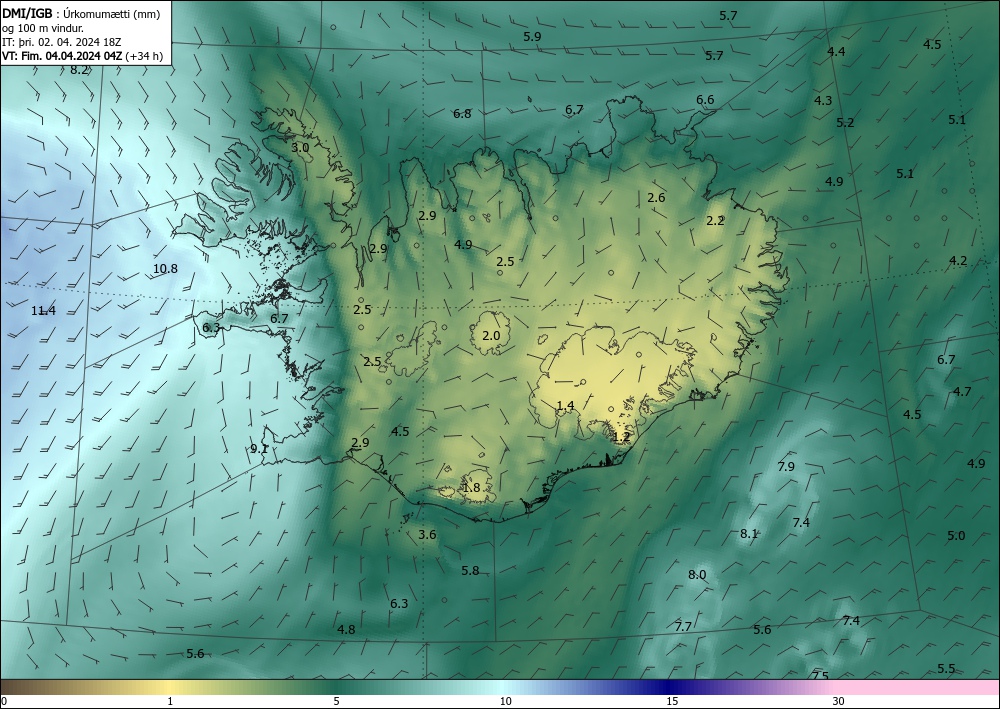Click the 2.0 value on Hofsjökull glacier

(491, 335)
